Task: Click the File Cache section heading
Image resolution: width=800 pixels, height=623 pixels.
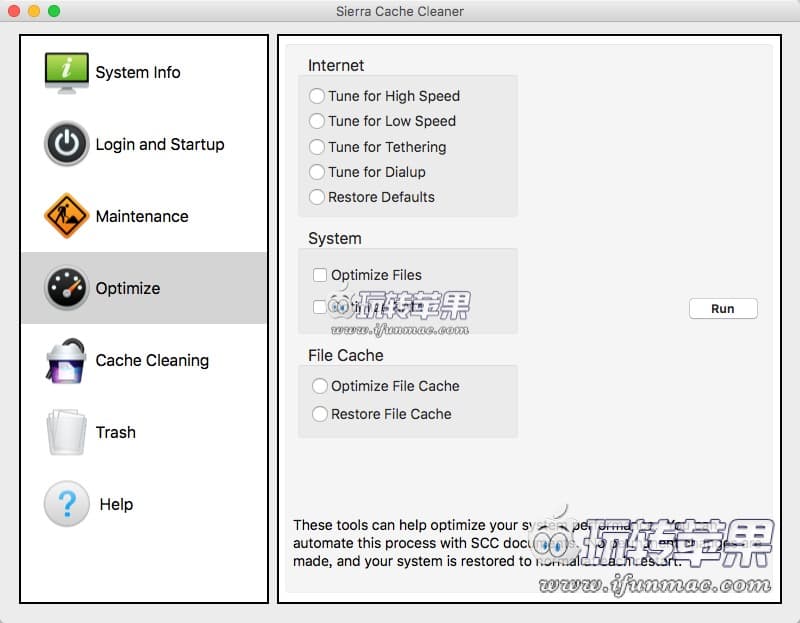Action: (x=345, y=355)
